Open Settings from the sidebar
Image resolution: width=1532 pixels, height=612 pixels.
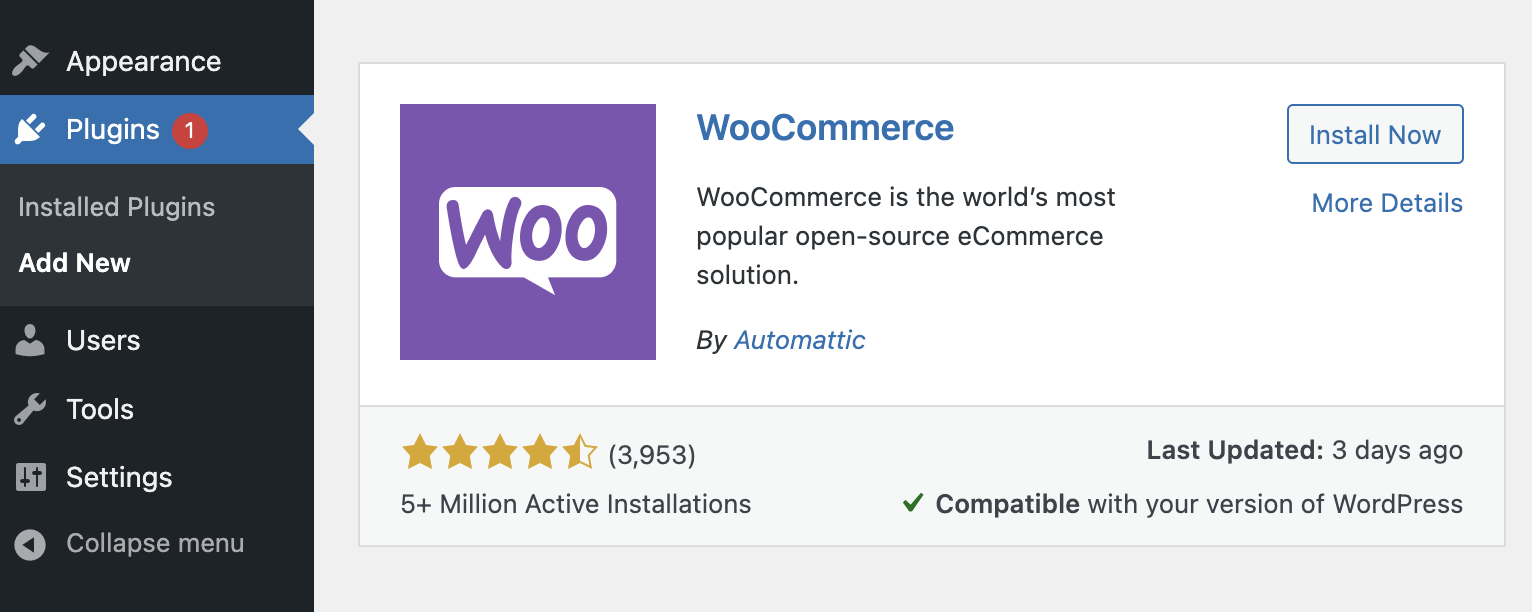click(x=120, y=477)
